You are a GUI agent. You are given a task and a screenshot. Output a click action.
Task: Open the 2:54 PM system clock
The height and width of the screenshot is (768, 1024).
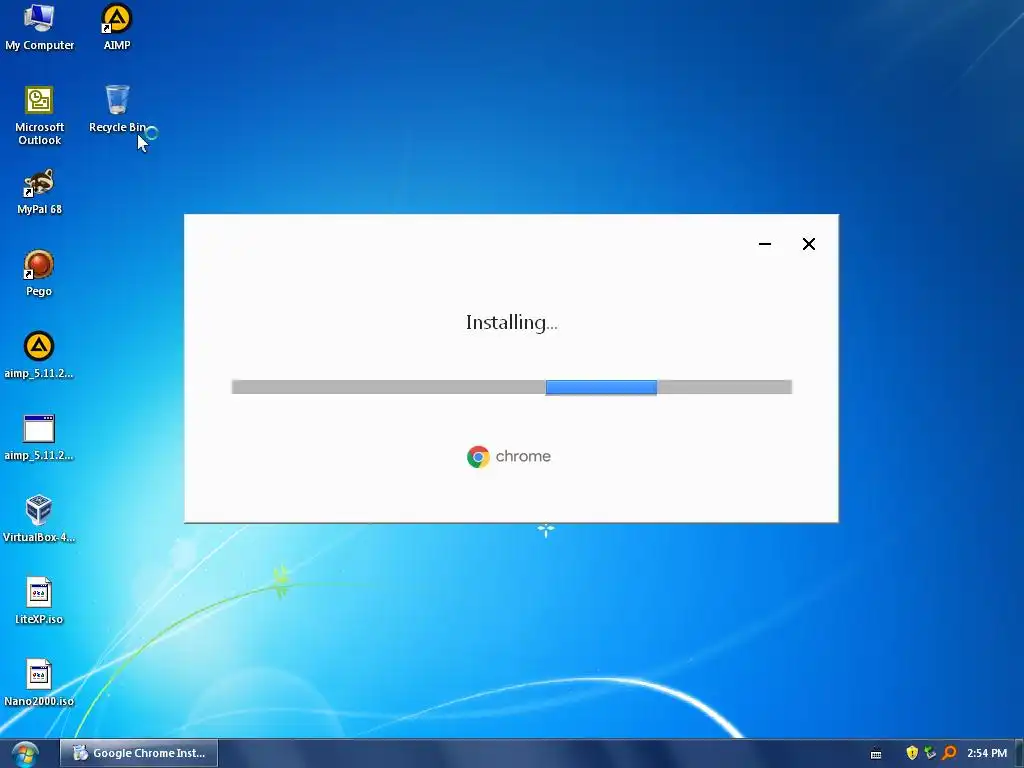pyautogui.click(x=987, y=753)
